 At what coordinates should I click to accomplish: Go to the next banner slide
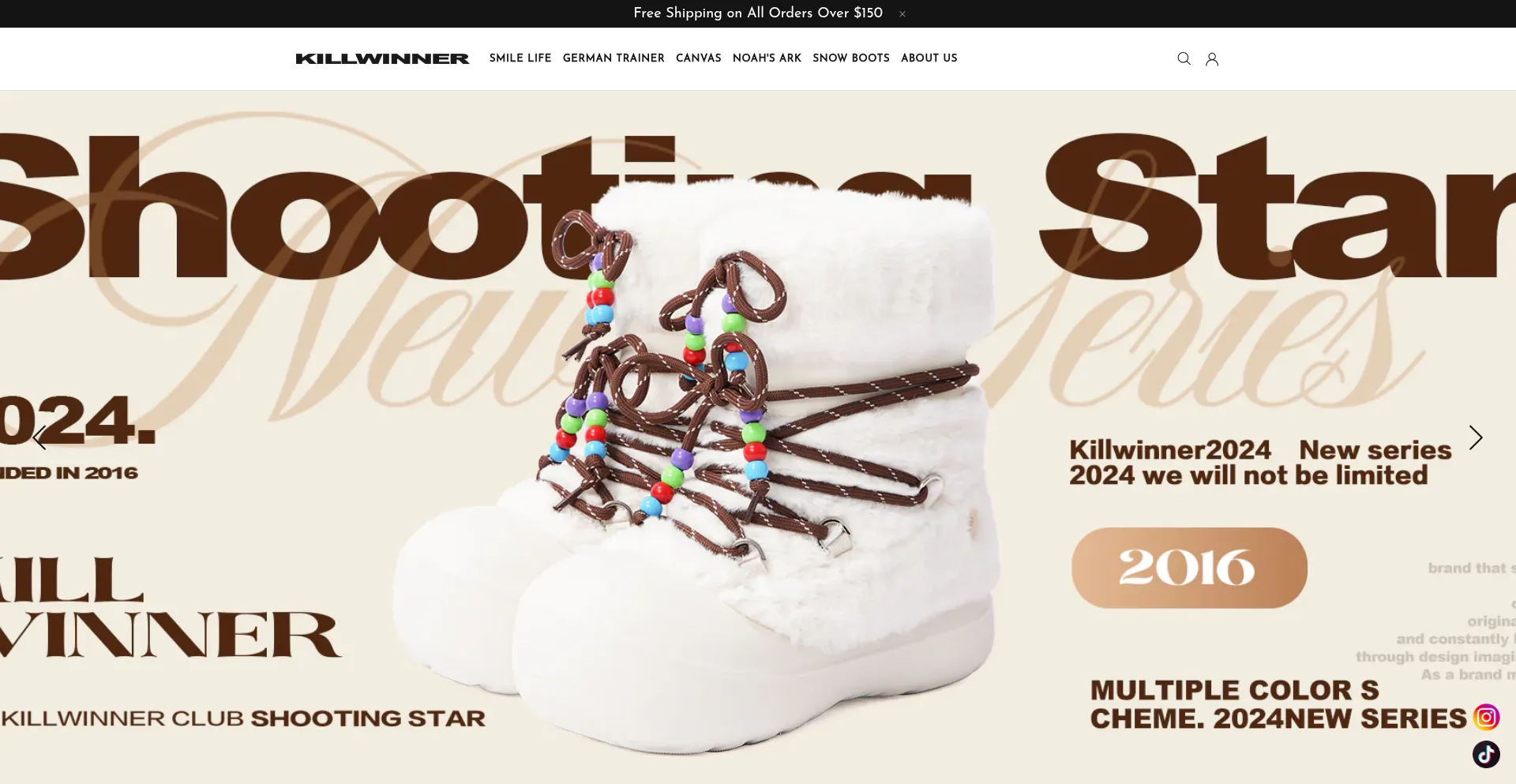tap(1475, 437)
